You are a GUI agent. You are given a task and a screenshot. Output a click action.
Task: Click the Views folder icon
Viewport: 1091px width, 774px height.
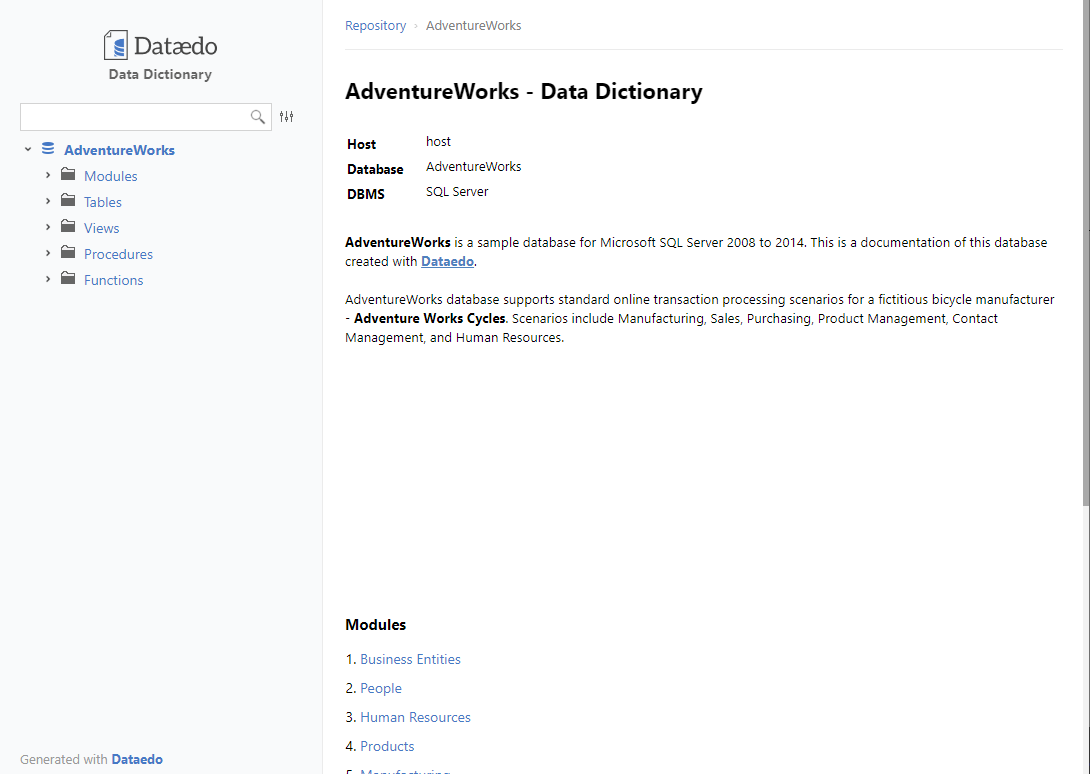click(x=68, y=227)
